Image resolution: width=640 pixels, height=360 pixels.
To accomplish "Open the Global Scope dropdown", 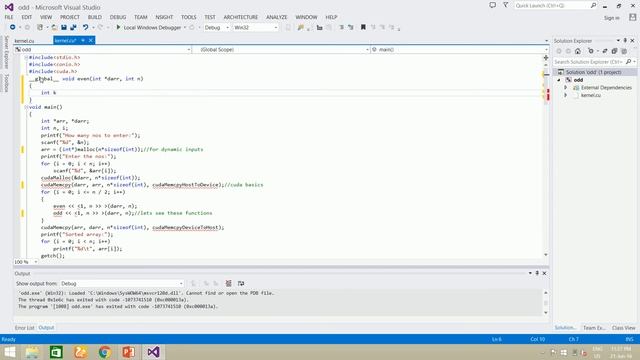I will [281, 49].
